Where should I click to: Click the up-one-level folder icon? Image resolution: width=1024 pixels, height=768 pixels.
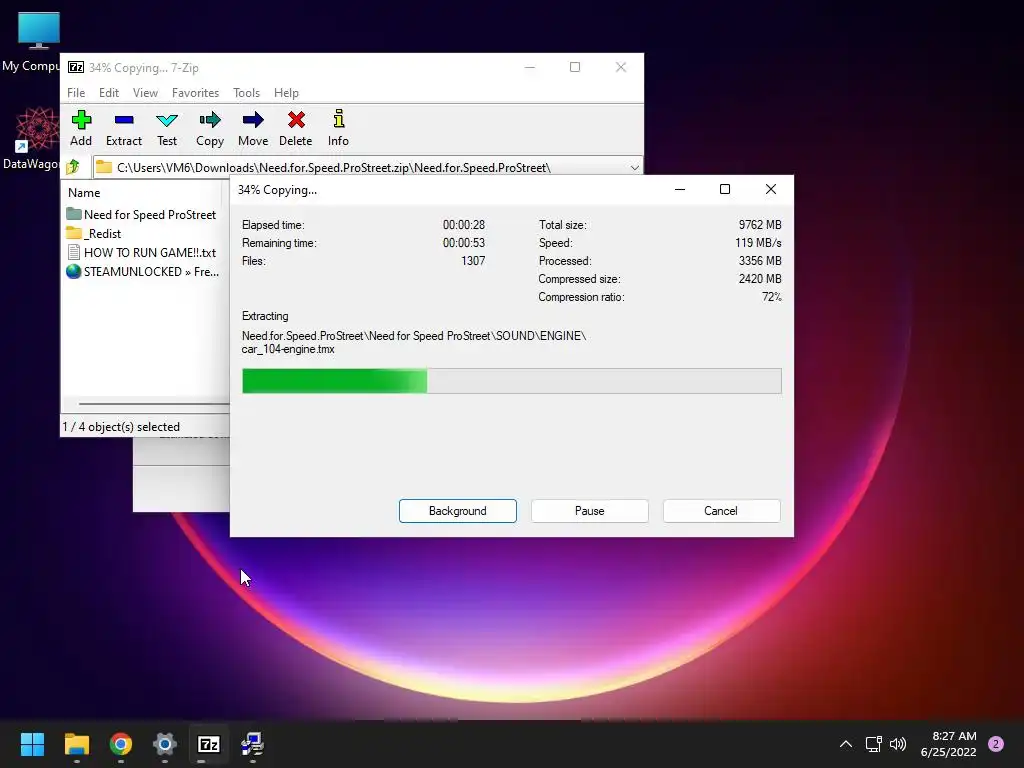(73, 167)
